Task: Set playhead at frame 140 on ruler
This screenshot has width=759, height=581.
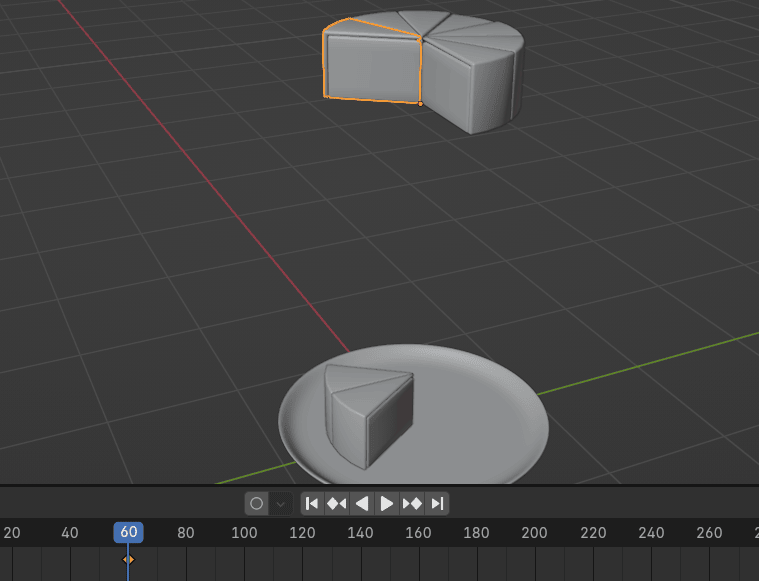Action: (x=360, y=532)
